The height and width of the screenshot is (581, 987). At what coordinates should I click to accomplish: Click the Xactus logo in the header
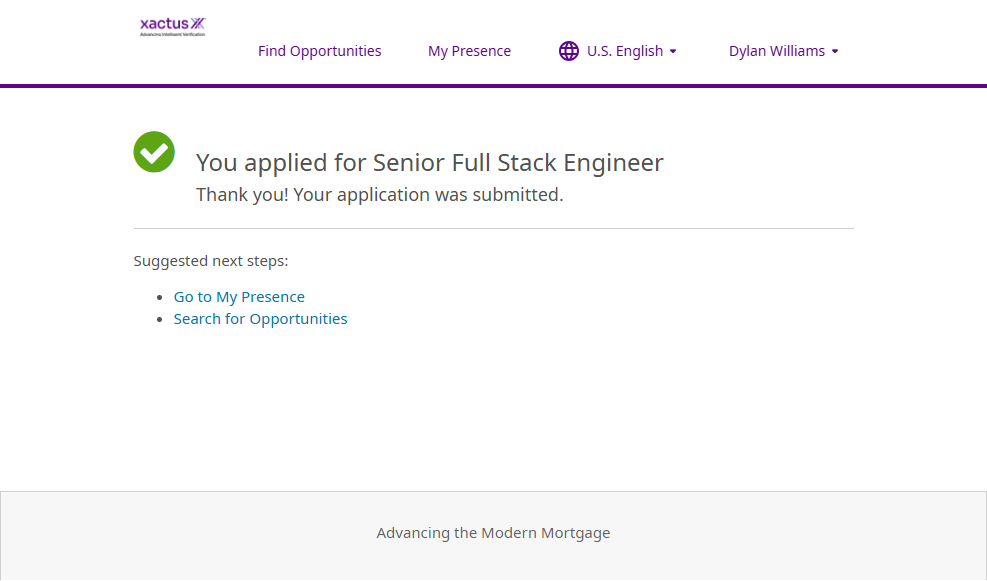(172, 22)
